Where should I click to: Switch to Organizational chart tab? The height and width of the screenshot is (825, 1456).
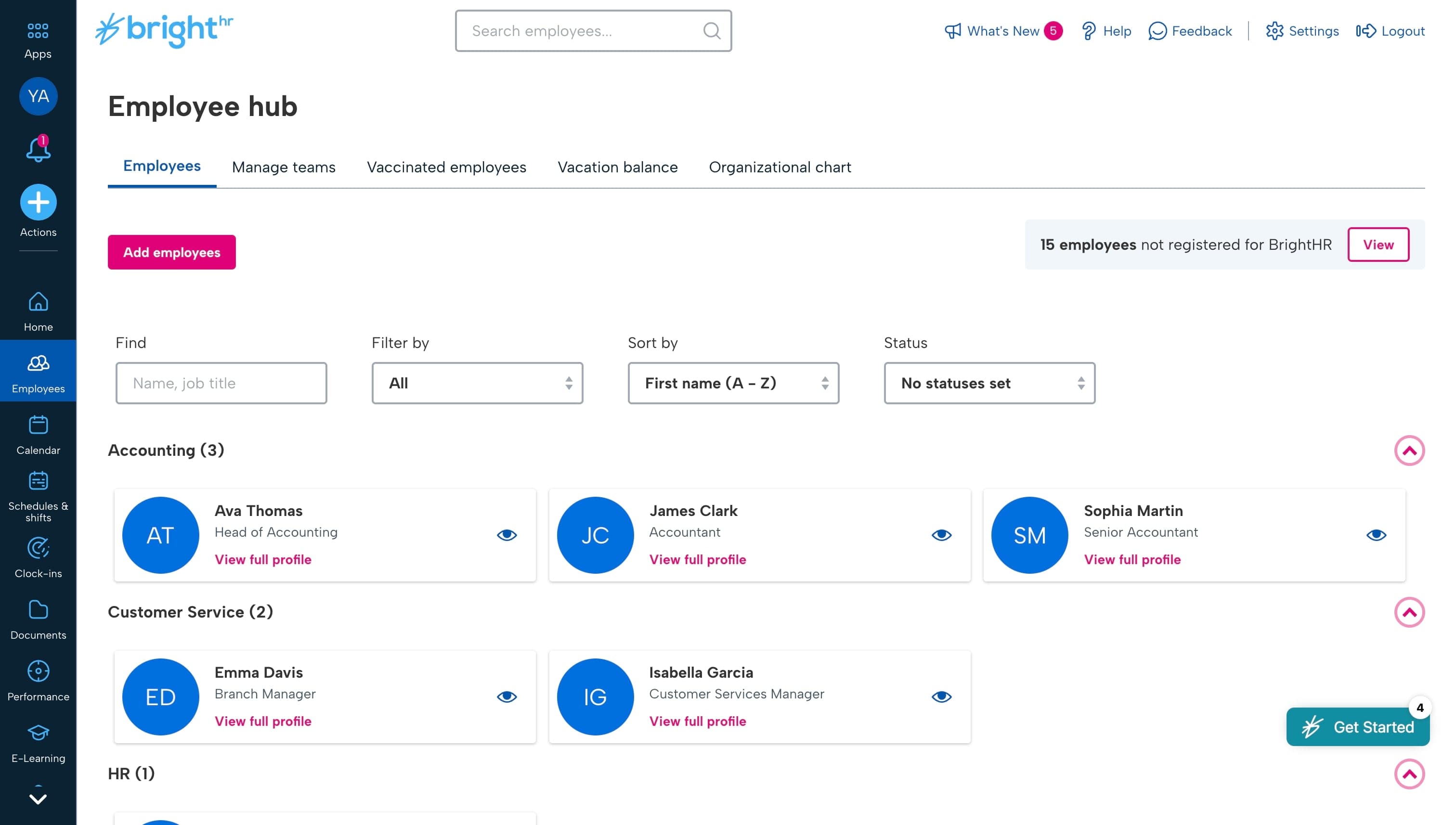coord(780,167)
